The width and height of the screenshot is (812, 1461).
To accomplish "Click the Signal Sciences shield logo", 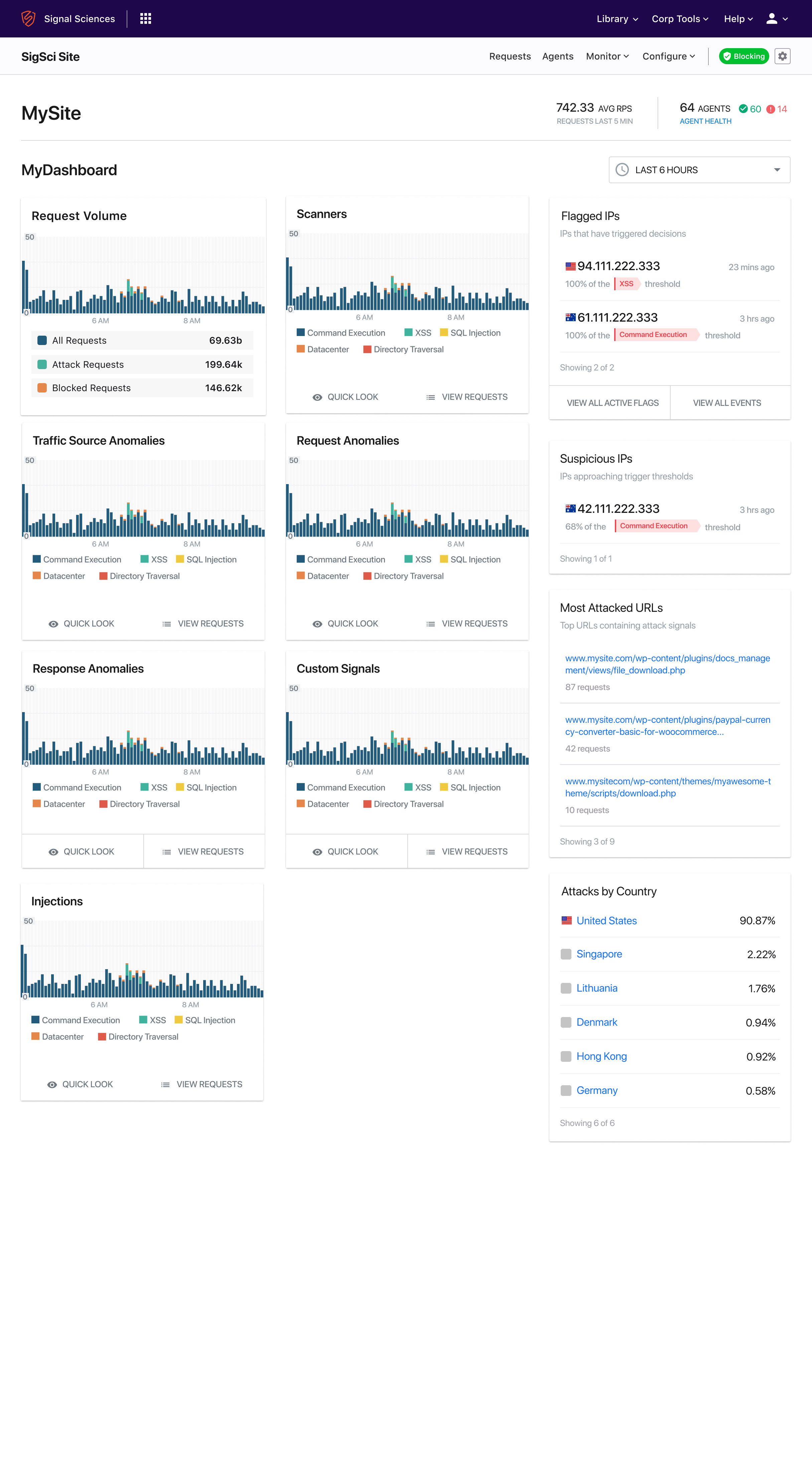I will 28,19.
